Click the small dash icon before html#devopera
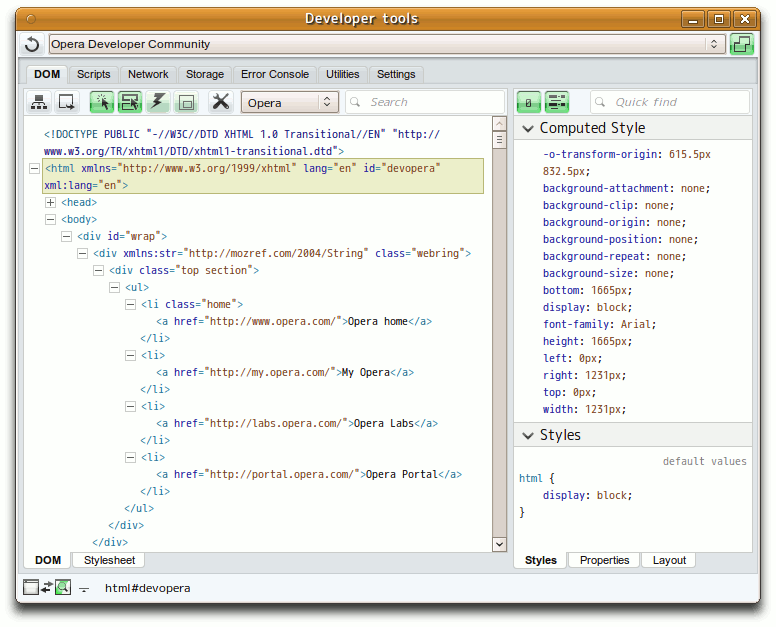This screenshot has width=776, height=627. [x=85, y=589]
